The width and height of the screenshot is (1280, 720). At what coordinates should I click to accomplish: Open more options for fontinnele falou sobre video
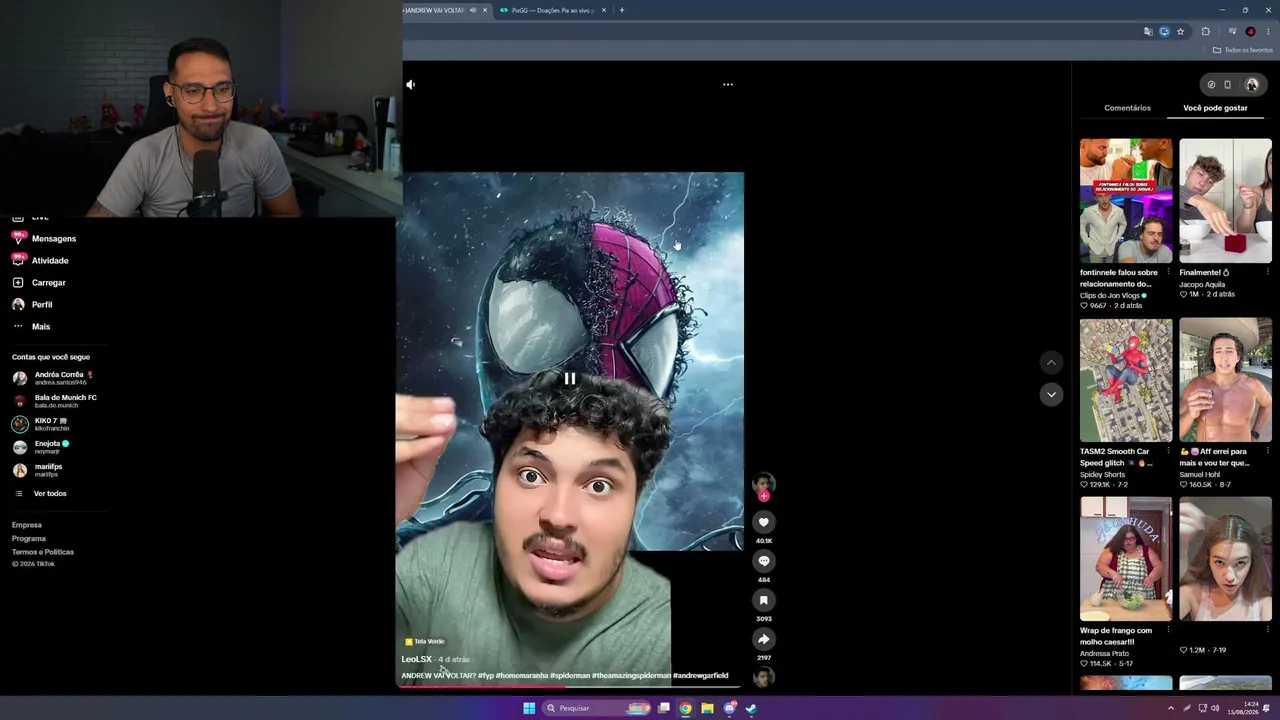pos(1168,272)
